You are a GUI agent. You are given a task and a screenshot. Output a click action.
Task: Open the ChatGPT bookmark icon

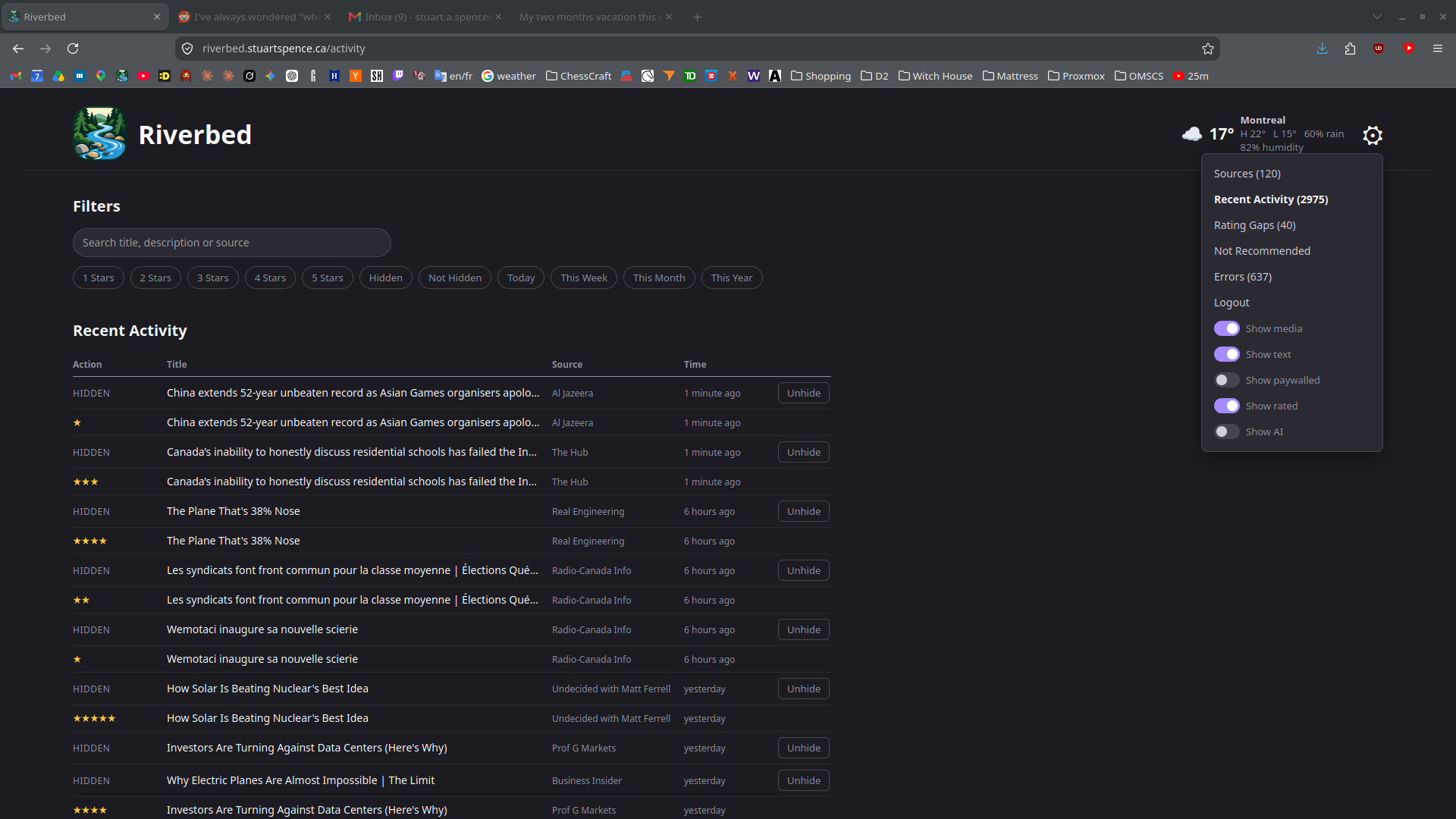(x=292, y=76)
